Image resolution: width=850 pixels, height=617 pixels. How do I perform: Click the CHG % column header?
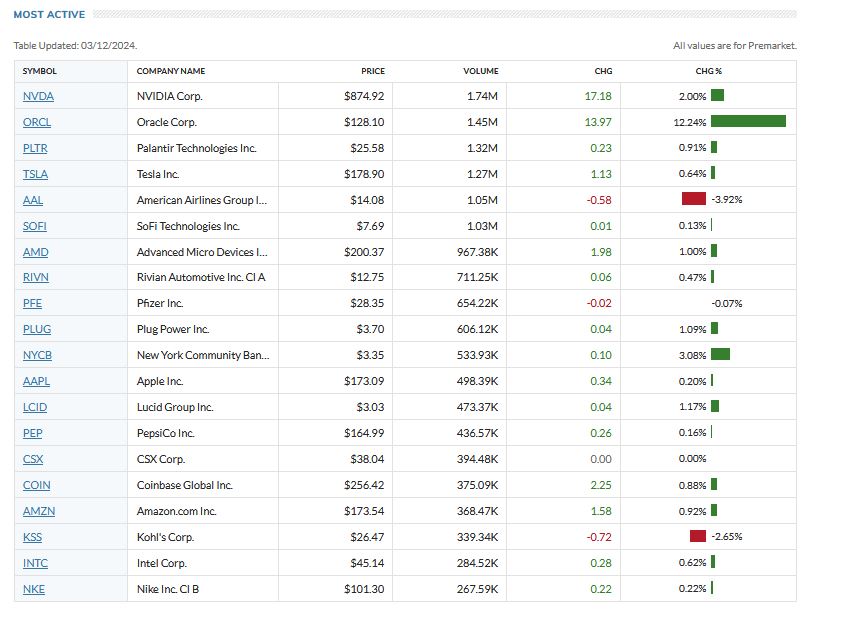[x=708, y=71]
